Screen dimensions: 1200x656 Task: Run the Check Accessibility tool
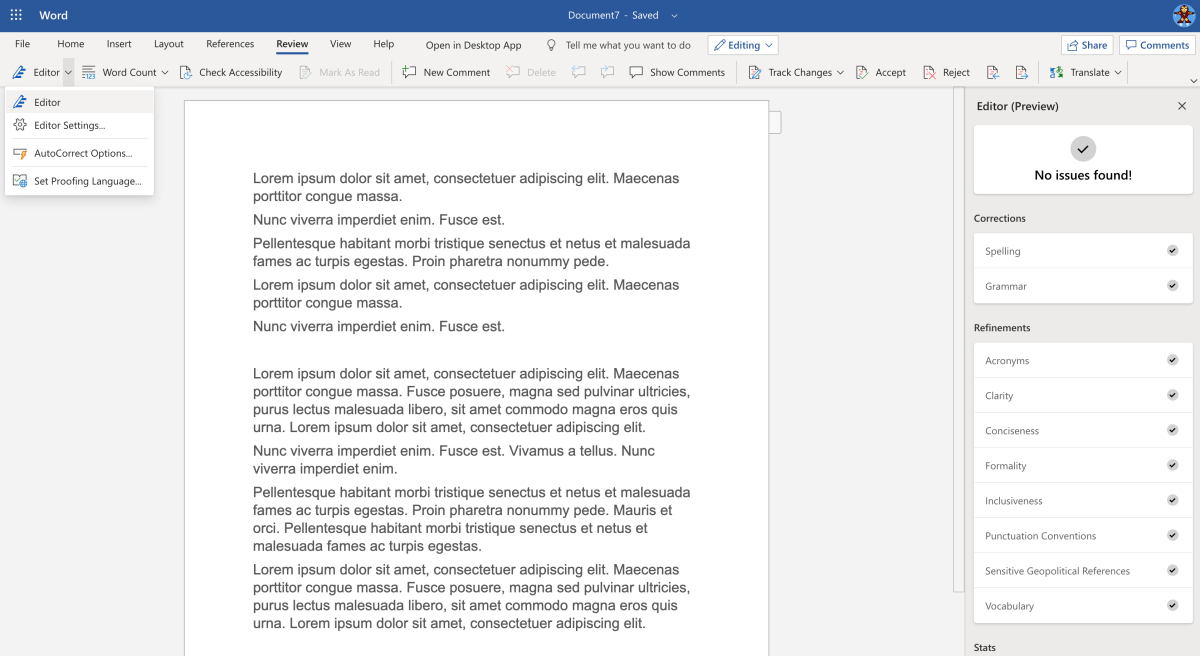point(185,71)
